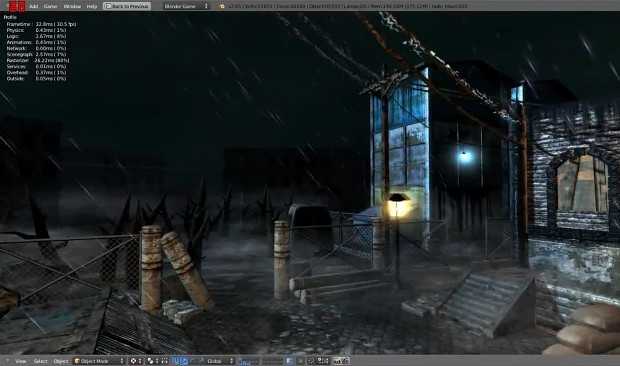Open the Game menu
Image resolution: width=620 pixels, height=366 pixels.
click(x=50, y=6)
